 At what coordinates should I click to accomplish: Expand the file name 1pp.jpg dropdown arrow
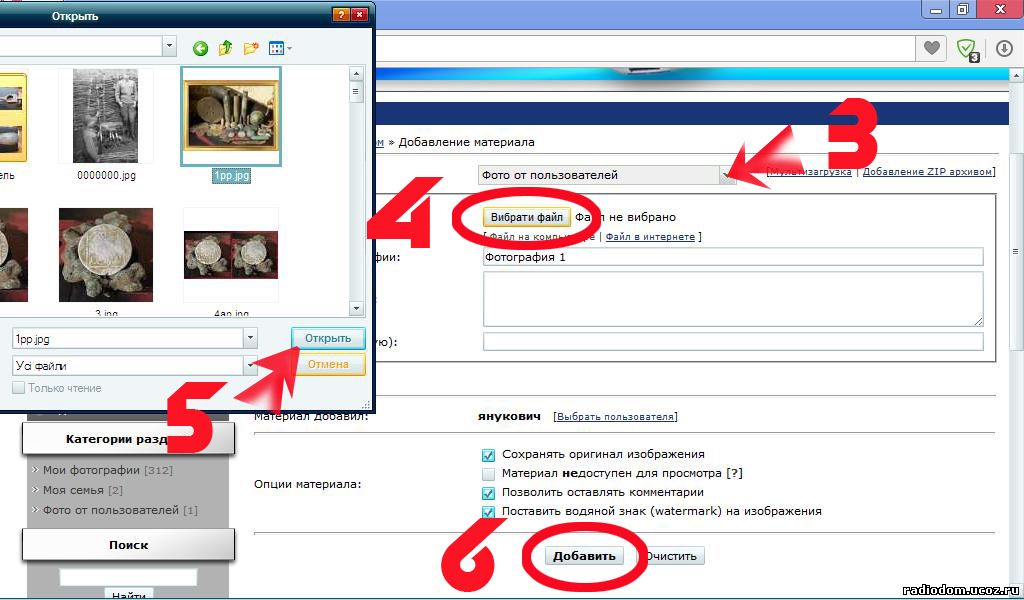tap(250, 338)
